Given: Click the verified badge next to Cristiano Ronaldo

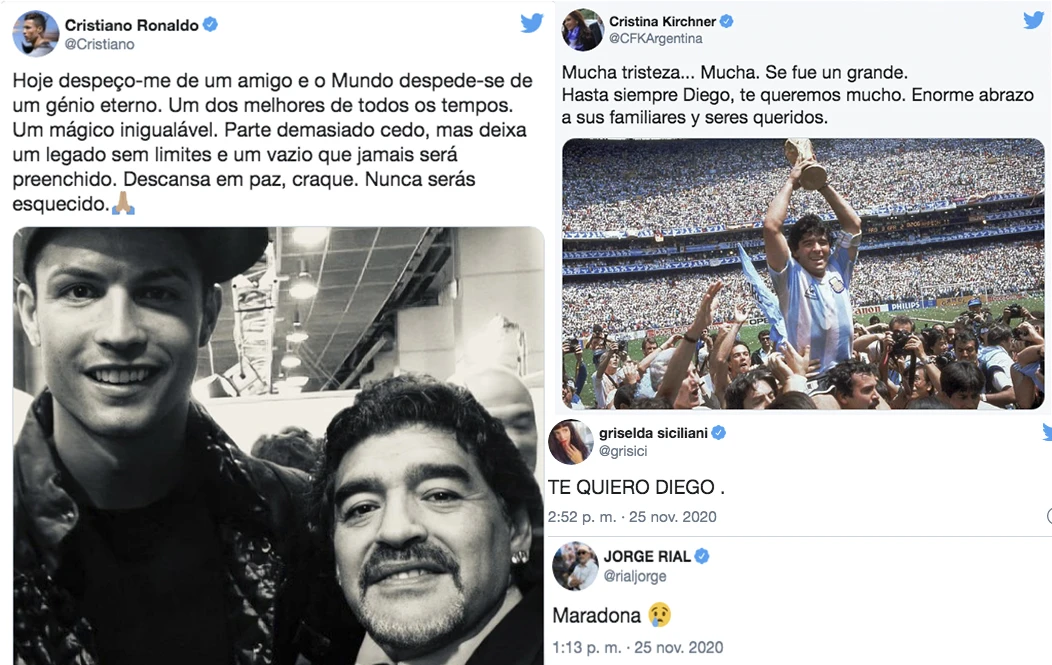Looking at the screenshot, I should 210,25.
